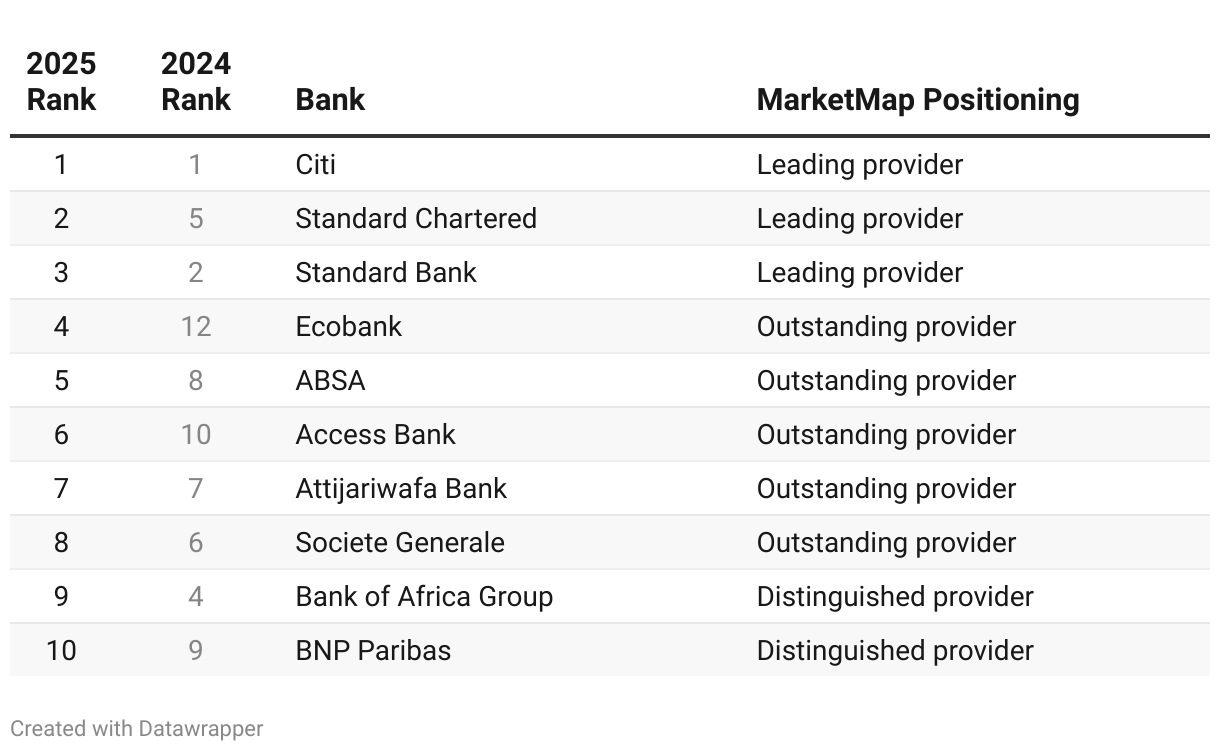Click Citi's Leading provider positioning cell
This screenshot has width=1220, height=752.
coord(859,165)
